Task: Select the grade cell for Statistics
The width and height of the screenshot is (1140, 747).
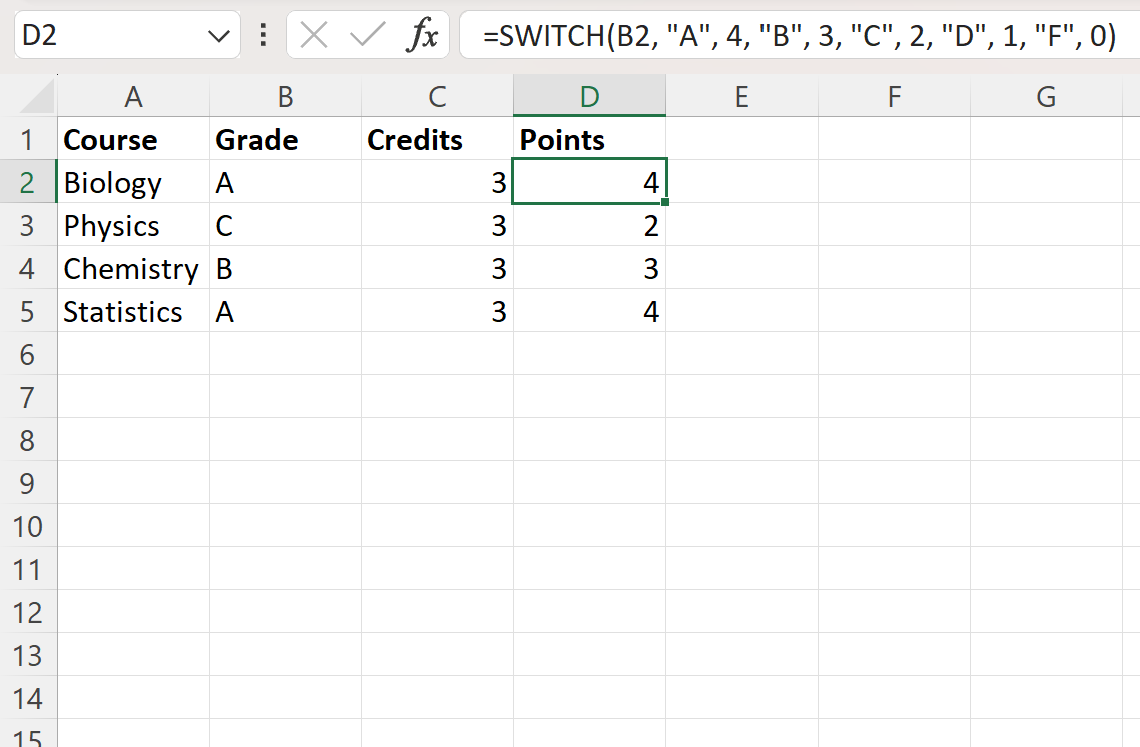Action: (285, 311)
